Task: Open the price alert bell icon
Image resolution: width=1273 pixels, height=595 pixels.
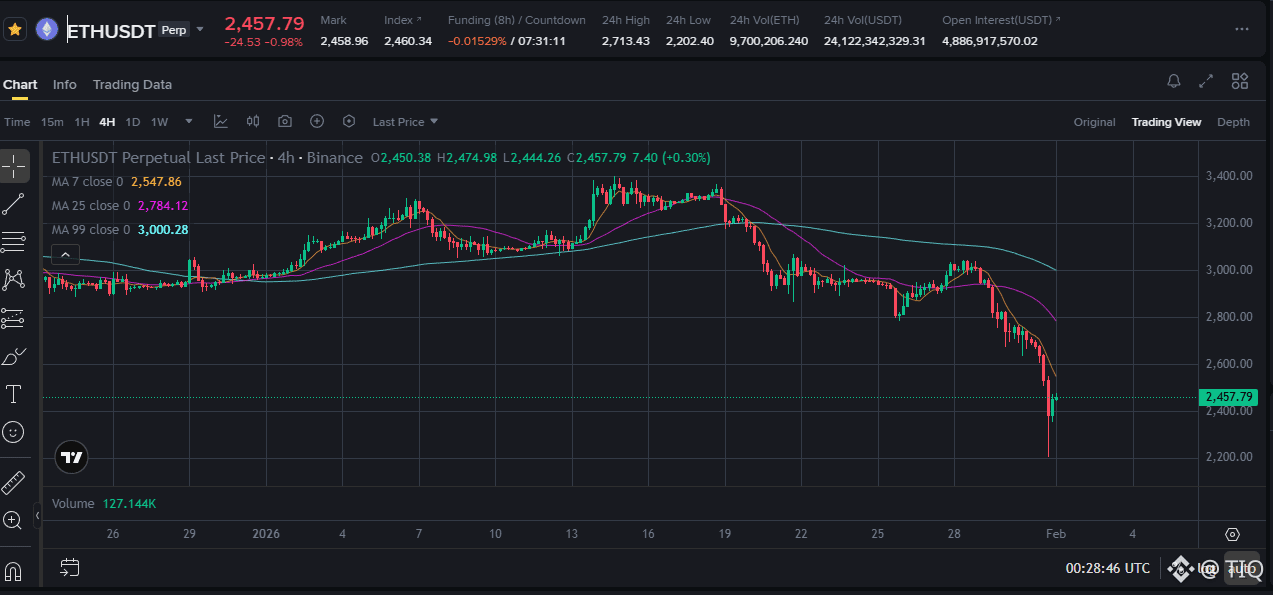Action: 1174,81
